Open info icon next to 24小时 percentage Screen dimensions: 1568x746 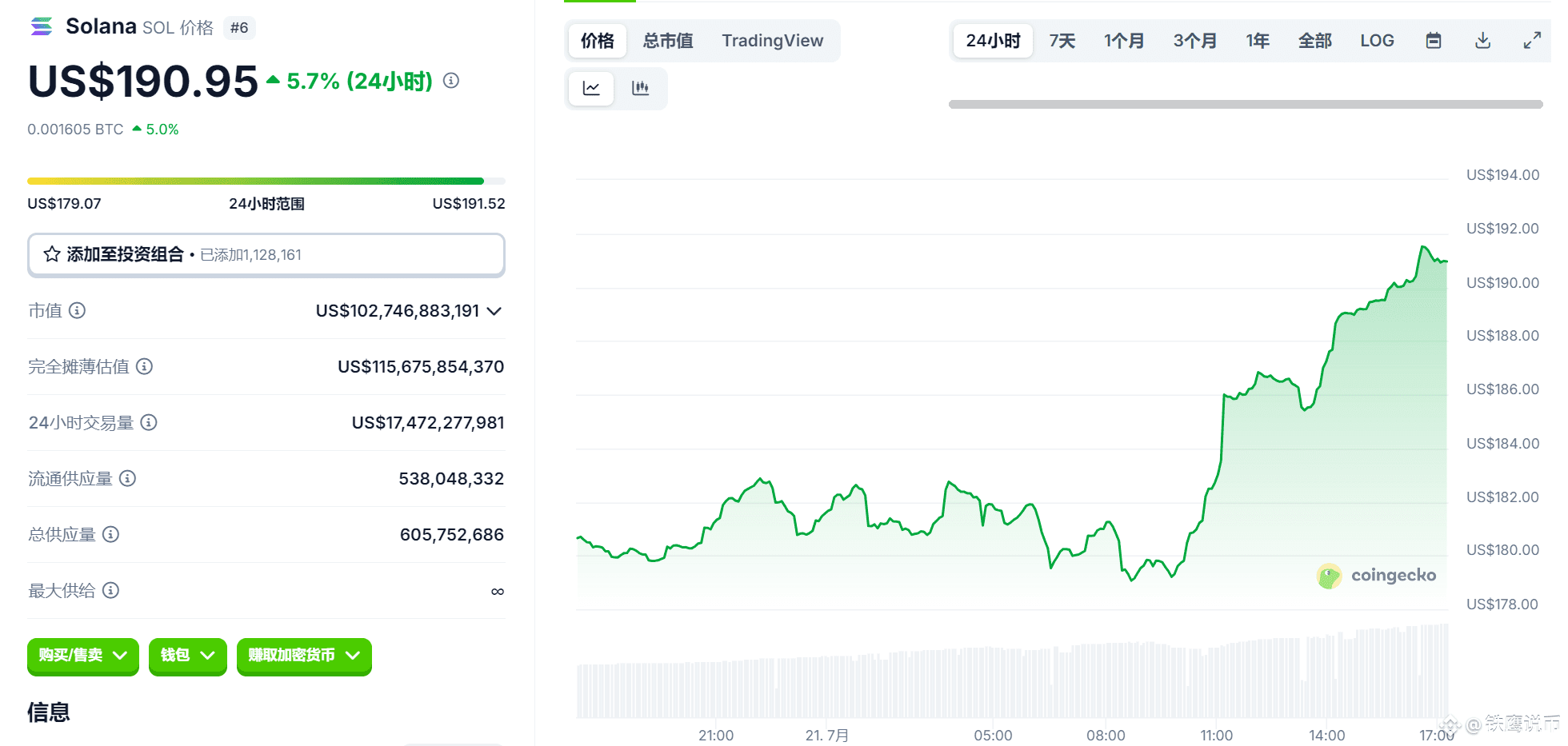(451, 80)
